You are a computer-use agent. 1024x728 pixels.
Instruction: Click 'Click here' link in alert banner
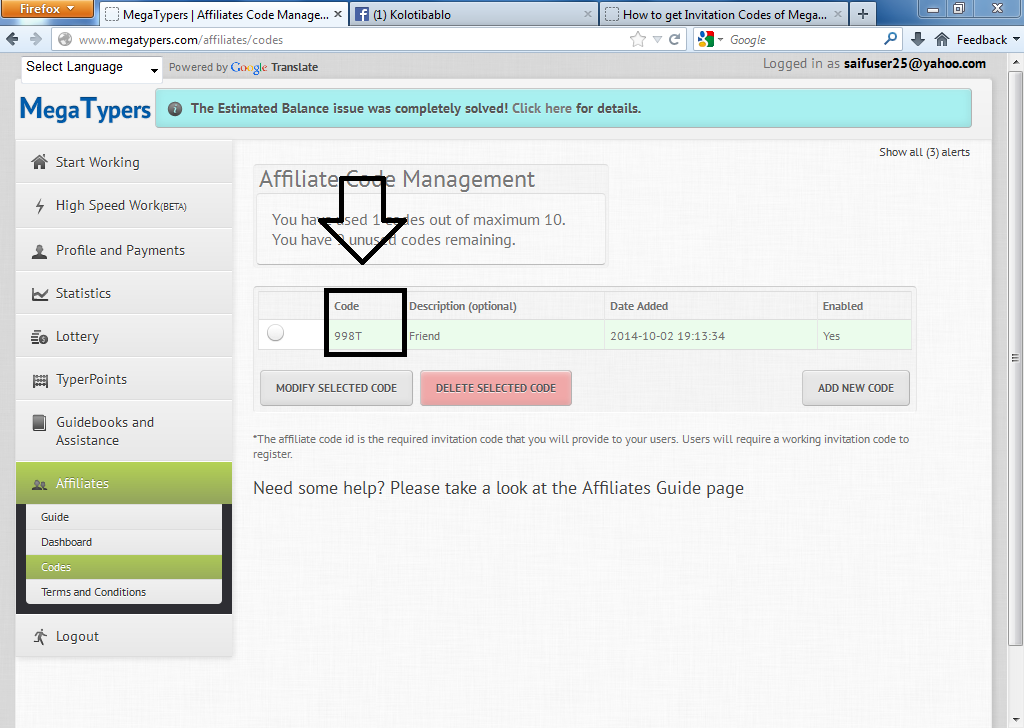pyautogui.click(x=541, y=108)
